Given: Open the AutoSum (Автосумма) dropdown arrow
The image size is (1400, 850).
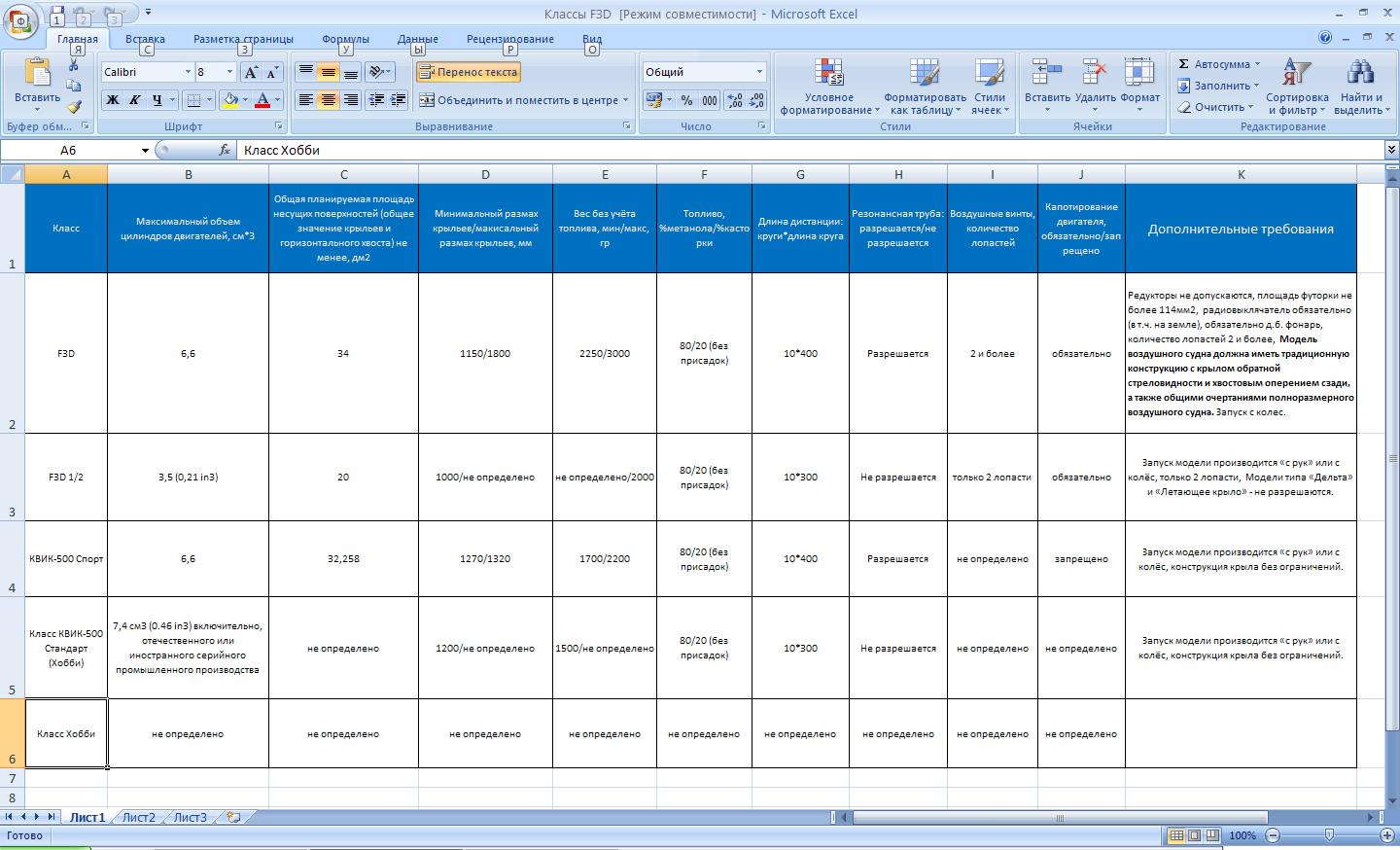Looking at the screenshot, I should click(x=1257, y=64).
